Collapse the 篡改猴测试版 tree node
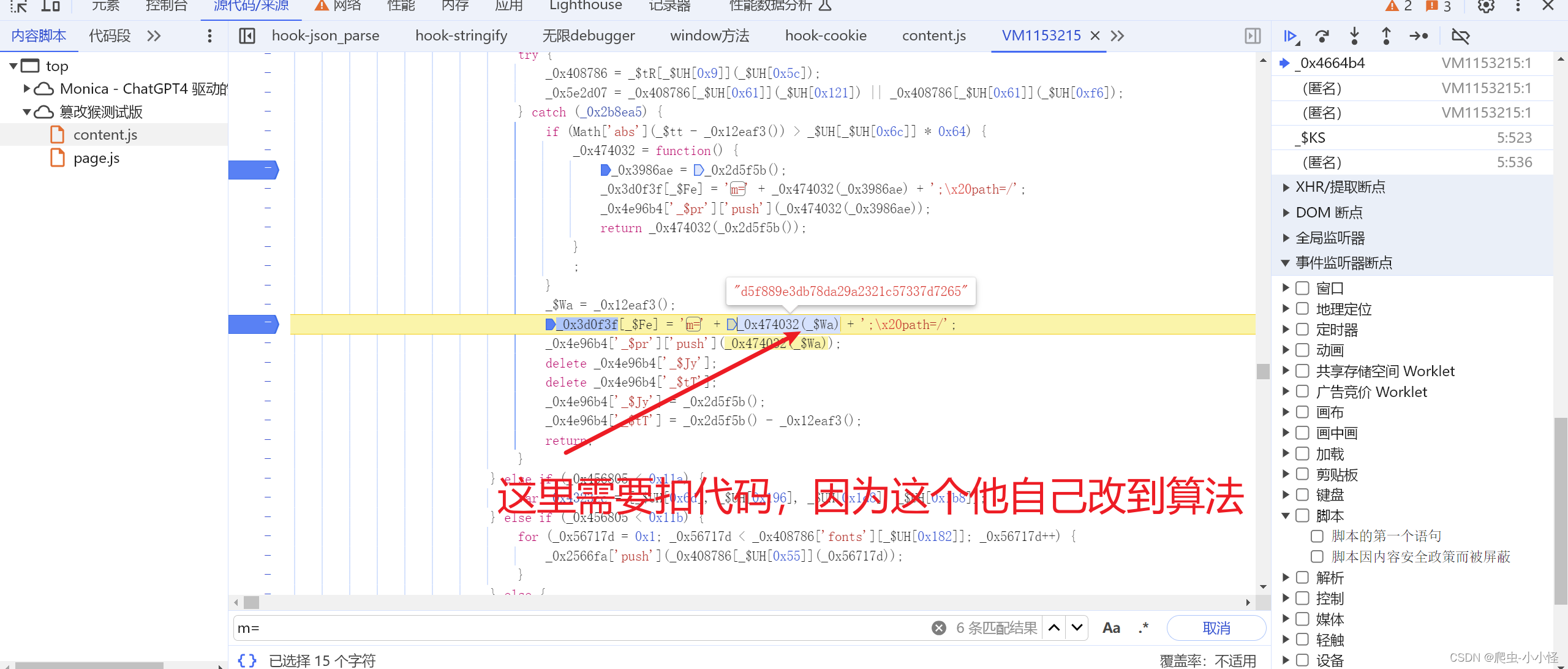Viewport: 1568px width, 669px height. point(26,112)
